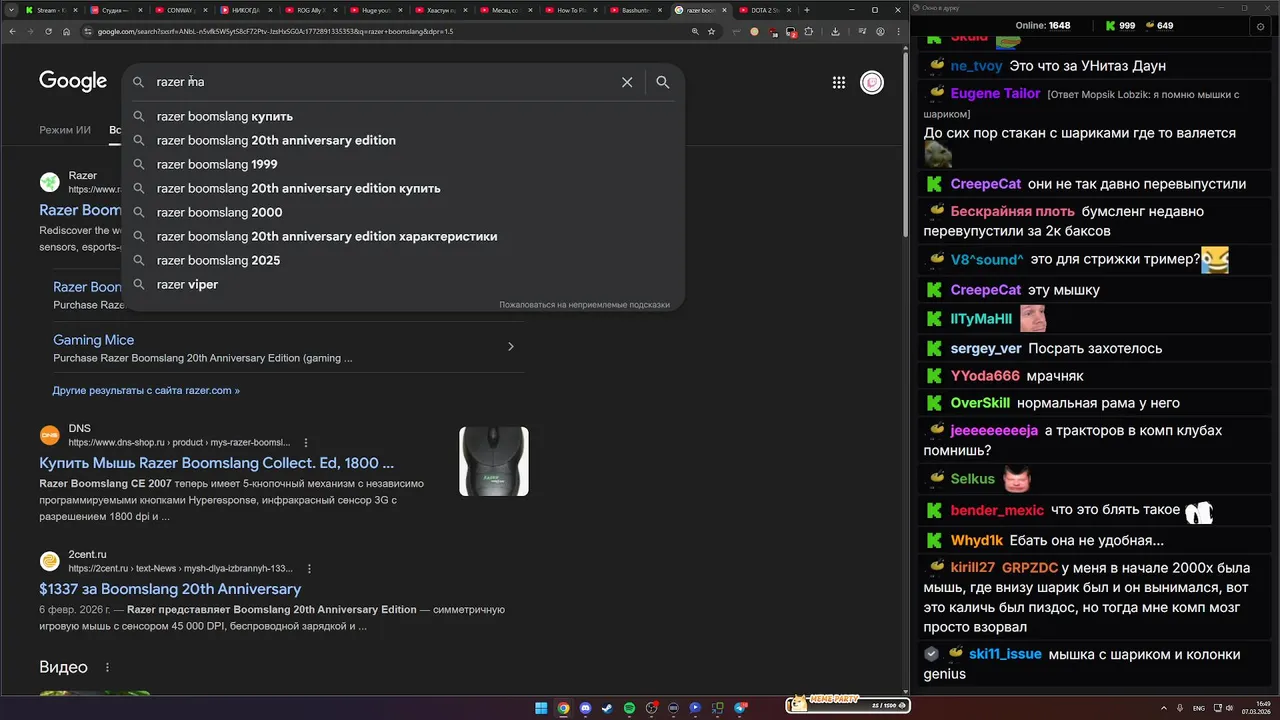Click the Google logo
This screenshot has height=720, width=1280.
point(73,82)
